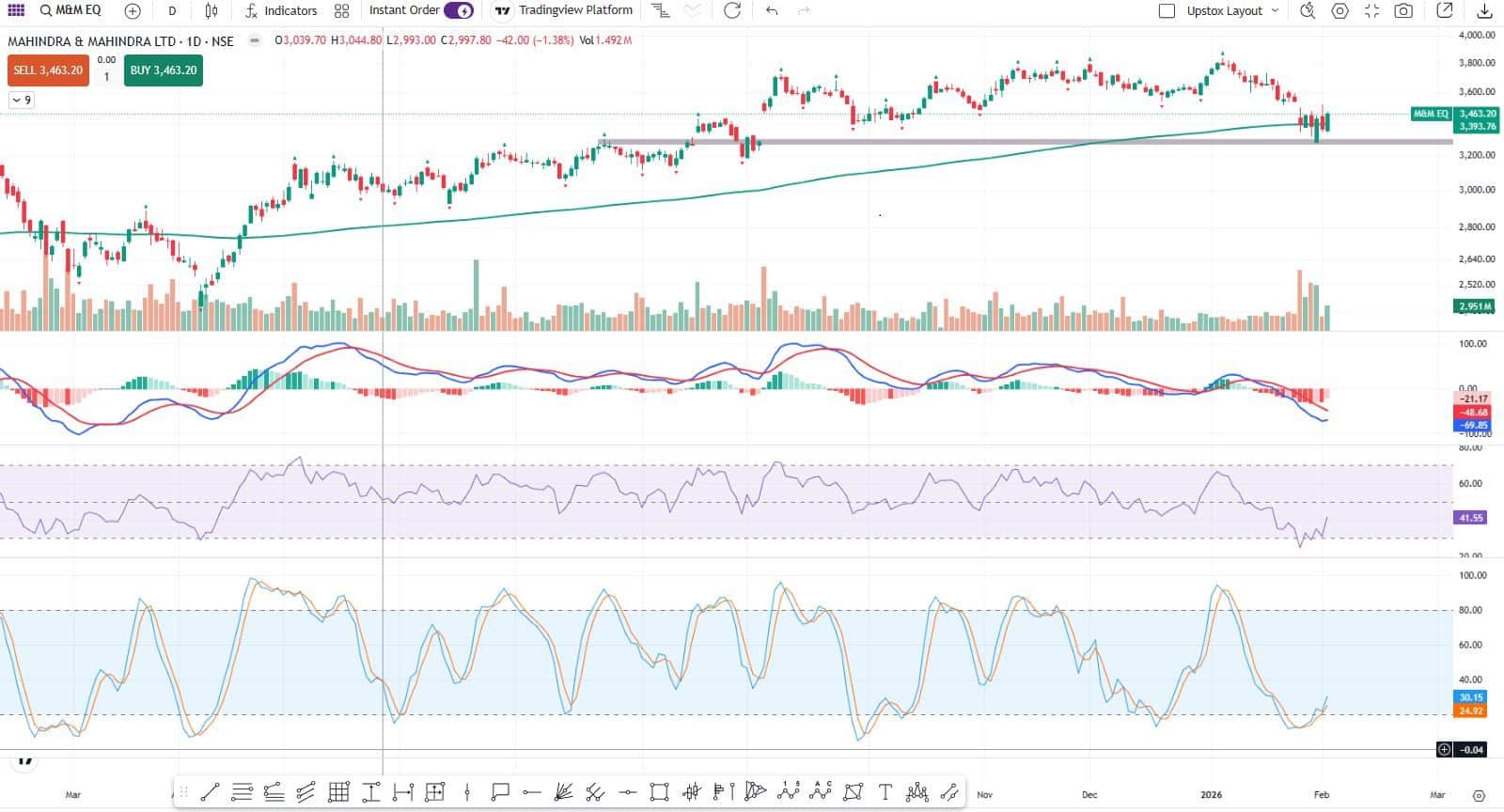
Task: Select the horizontal ray tool
Action: [531, 792]
